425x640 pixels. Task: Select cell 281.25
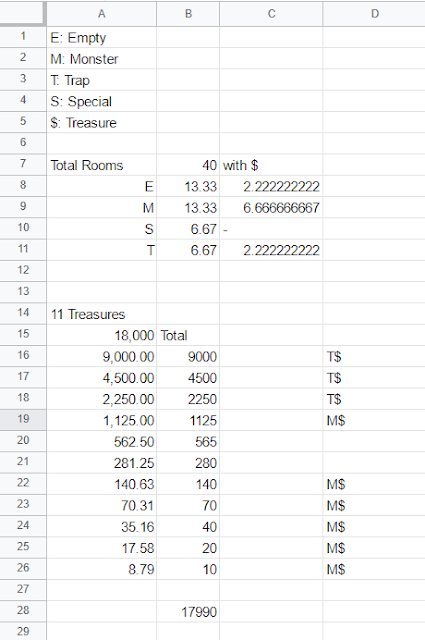click(102, 462)
